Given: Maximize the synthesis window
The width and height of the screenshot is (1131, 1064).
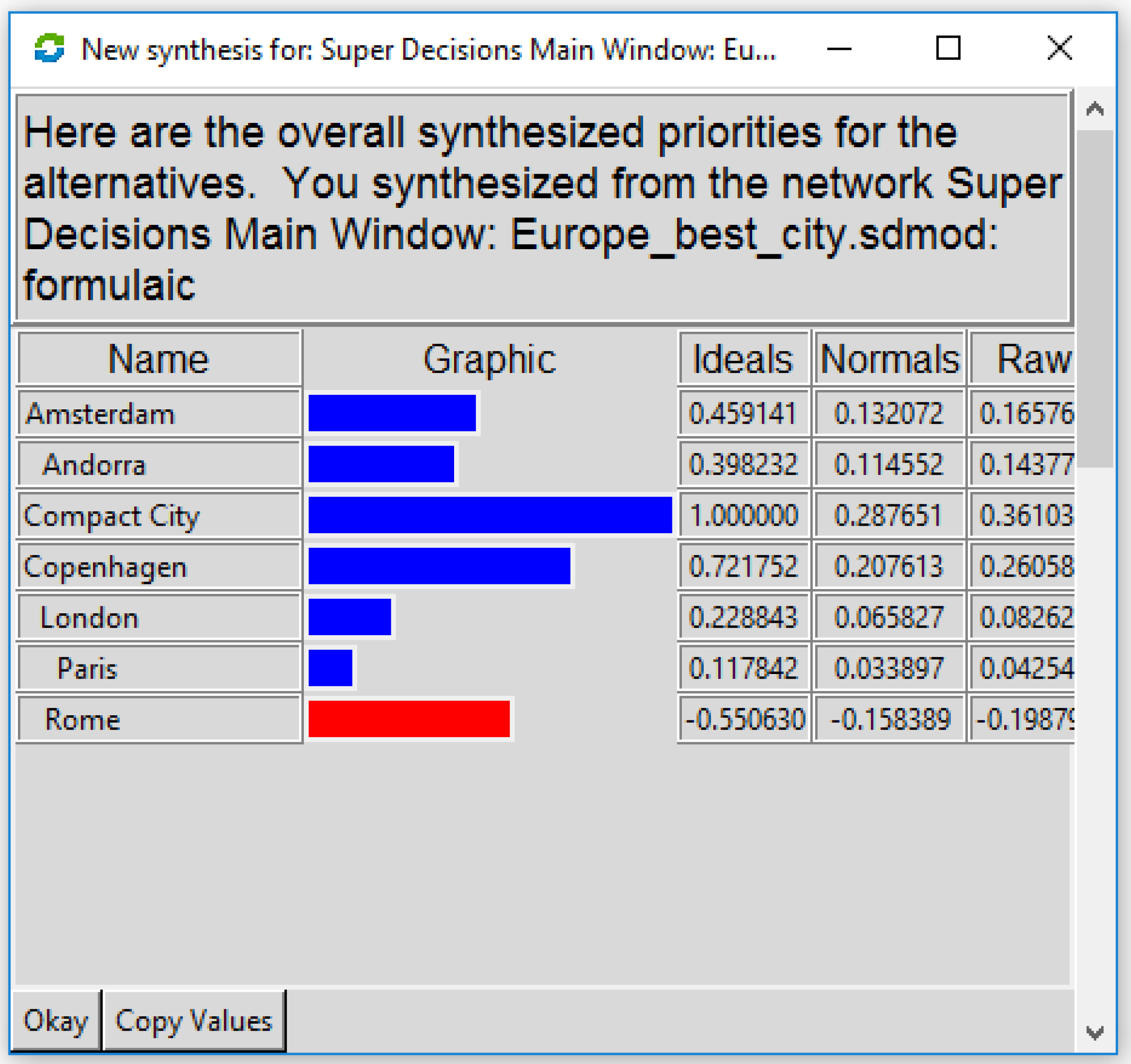Looking at the screenshot, I should coord(948,48).
